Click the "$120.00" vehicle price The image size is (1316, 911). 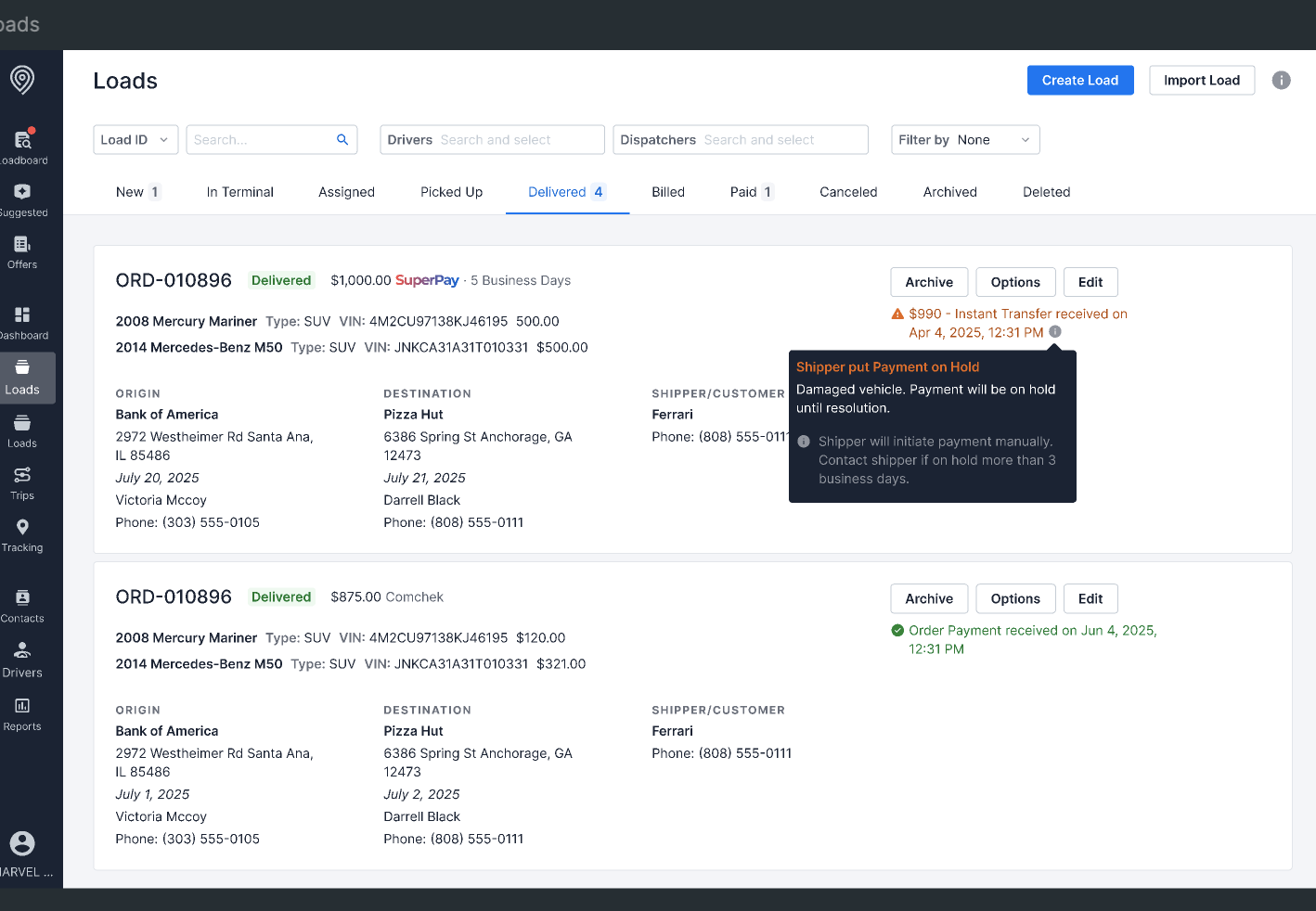(541, 637)
